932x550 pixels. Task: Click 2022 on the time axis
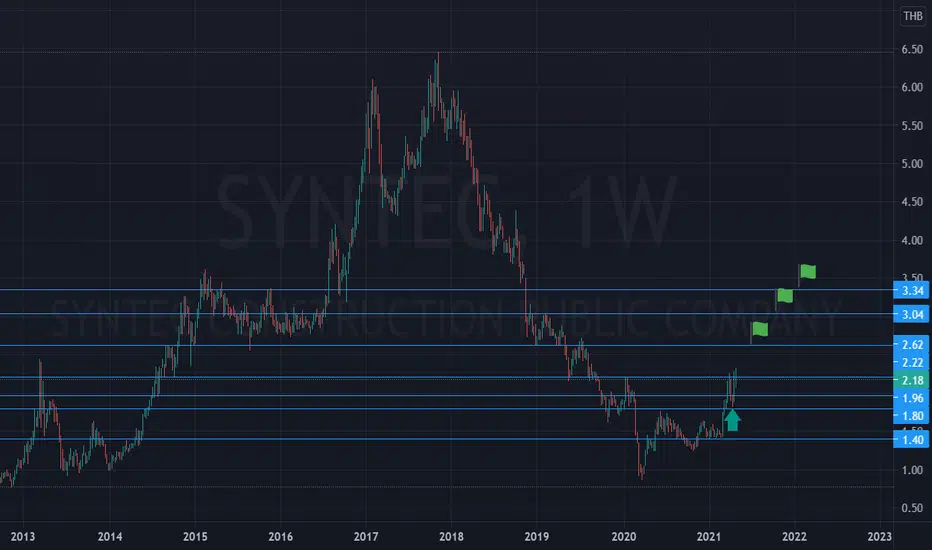pos(794,537)
